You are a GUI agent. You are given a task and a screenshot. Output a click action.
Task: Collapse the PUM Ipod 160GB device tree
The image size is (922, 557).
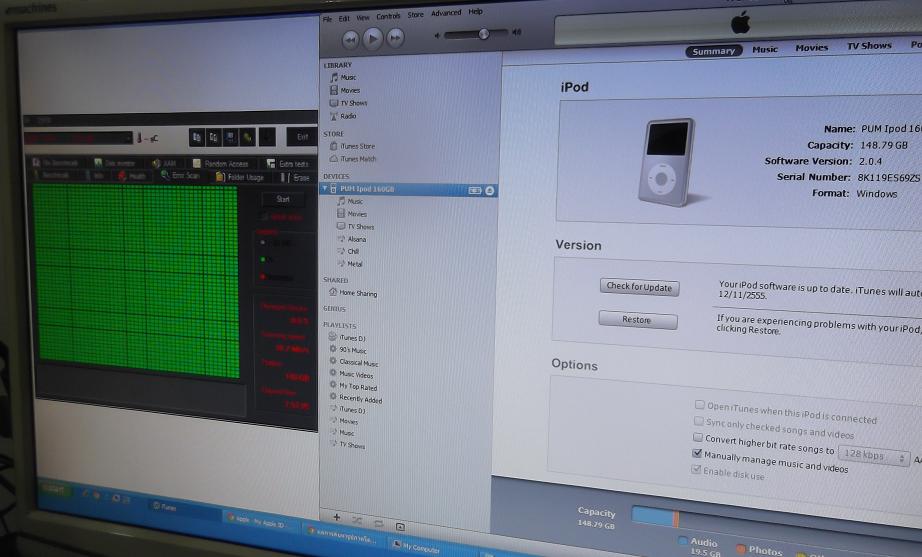[324, 188]
